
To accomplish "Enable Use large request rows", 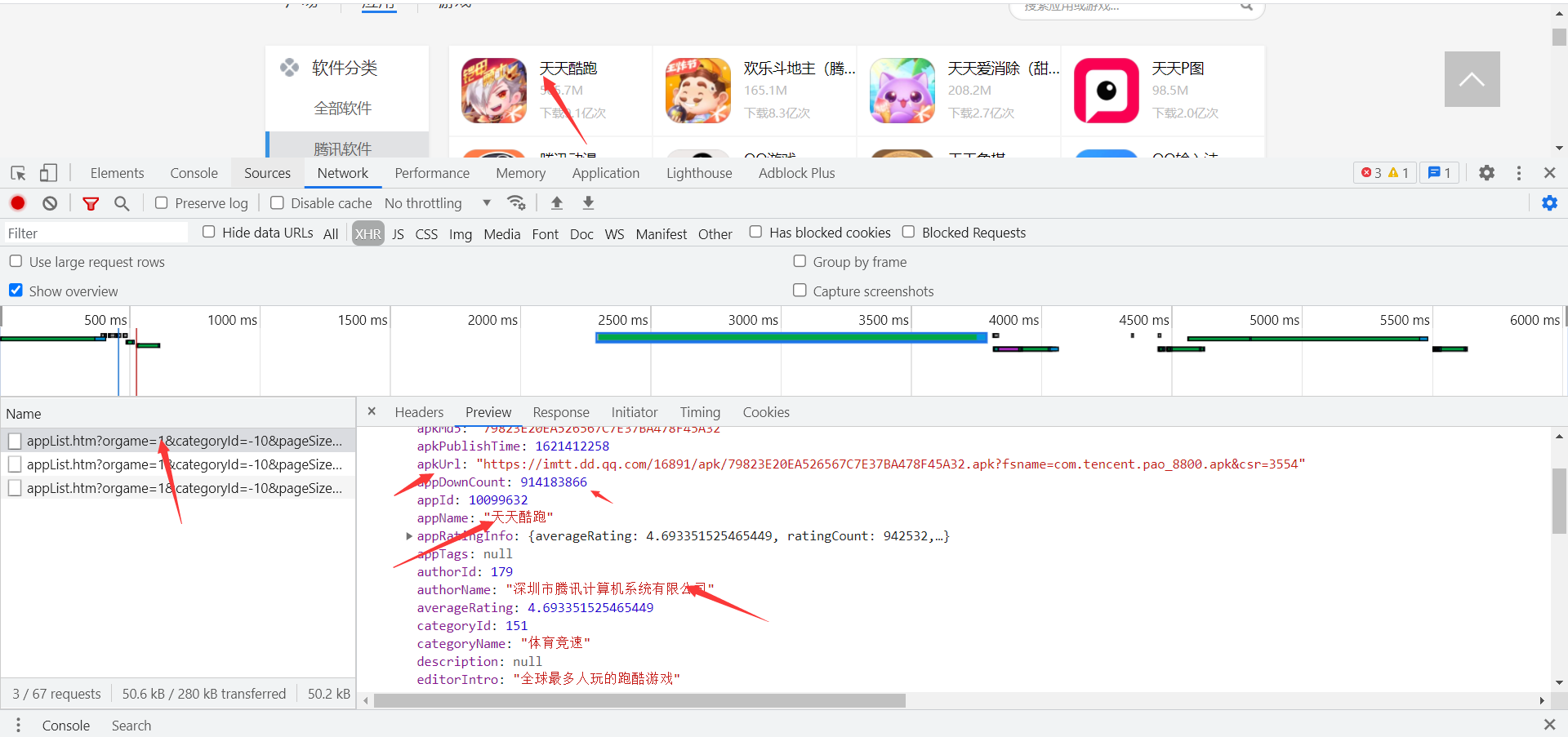I will click(16, 261).
